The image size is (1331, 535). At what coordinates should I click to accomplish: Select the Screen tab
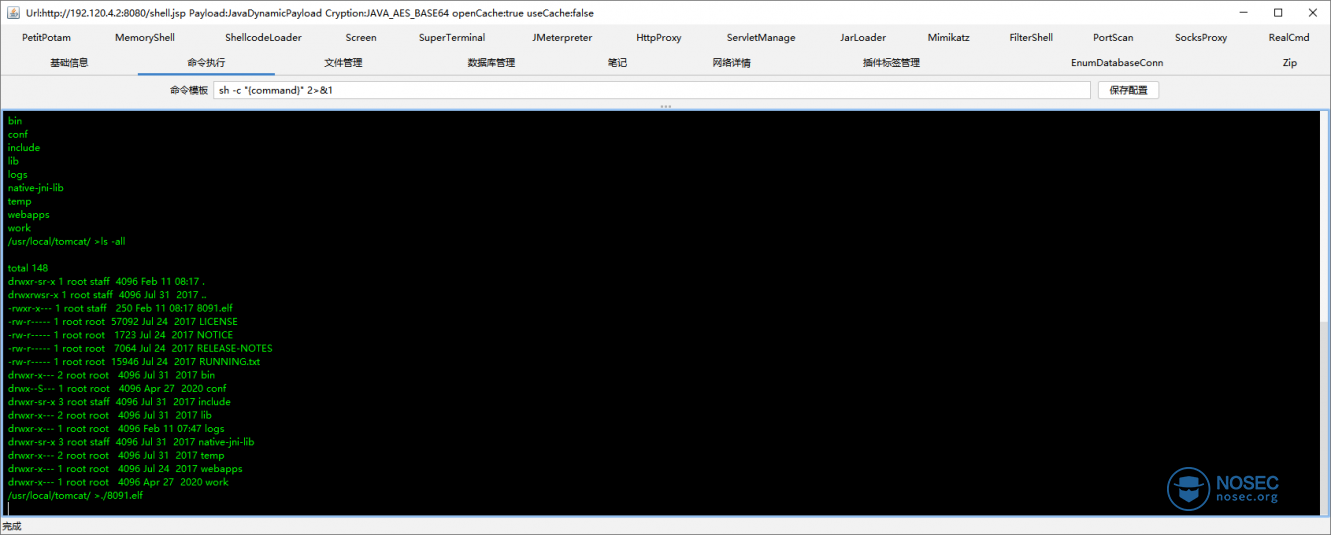pos(361,38)
